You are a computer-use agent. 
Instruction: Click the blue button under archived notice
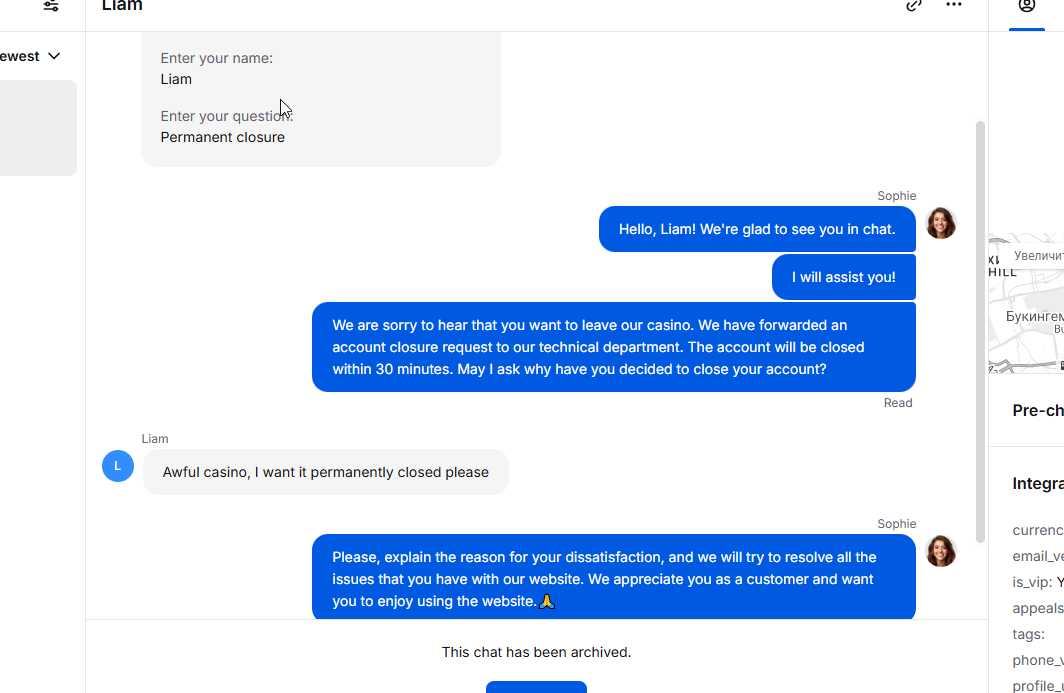click(536, 687)
